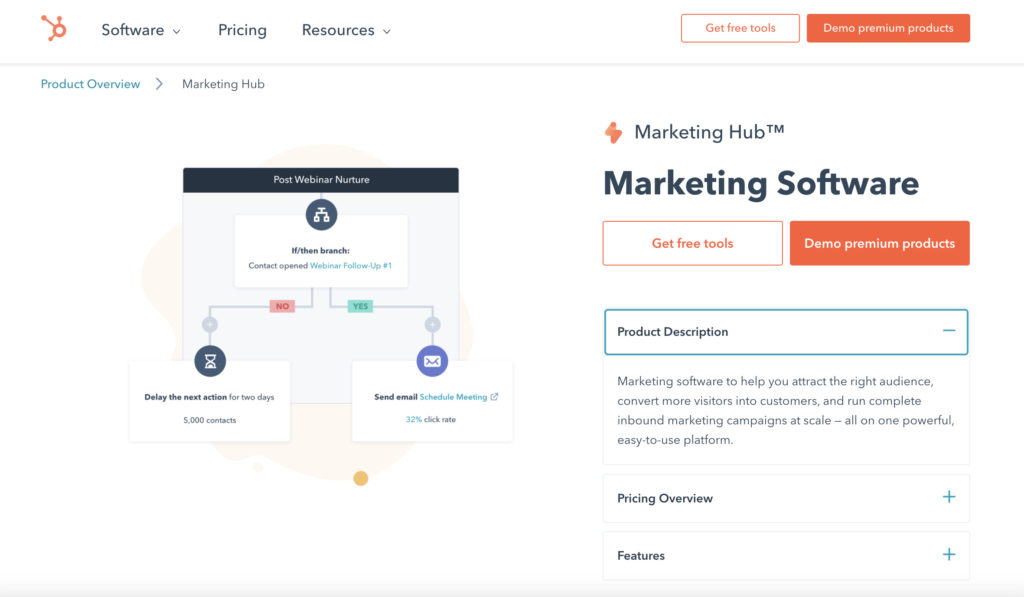1024x597 pixels.
Task: Click the Marketing Hub™ product title
Action: (x=709, y=132)
